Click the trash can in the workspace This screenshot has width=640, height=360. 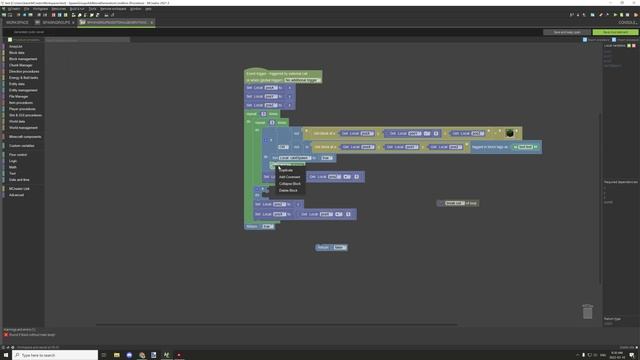tap(587, 312)
